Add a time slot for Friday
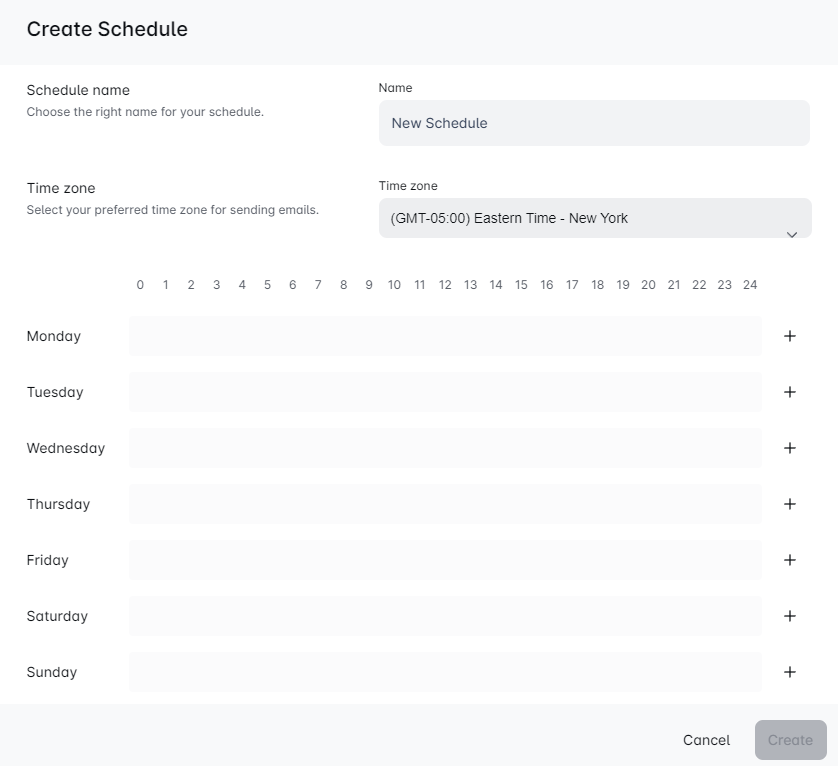This screenshot has height=766, width=838. pyautogui.click(x=790, y=560)
